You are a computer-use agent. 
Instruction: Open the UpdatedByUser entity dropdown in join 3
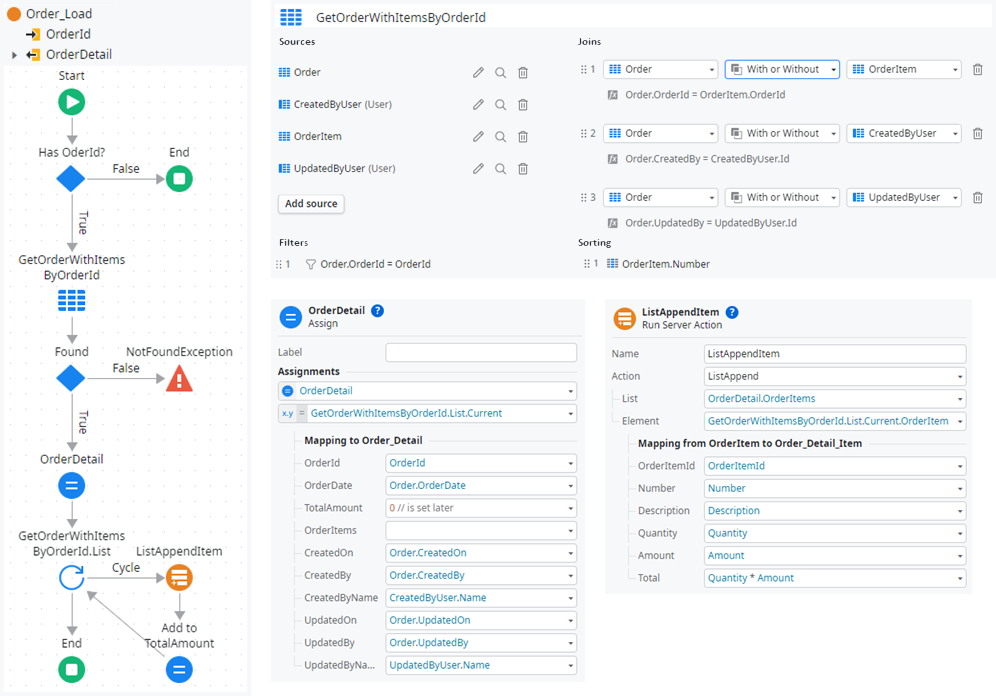coord(903,197)
